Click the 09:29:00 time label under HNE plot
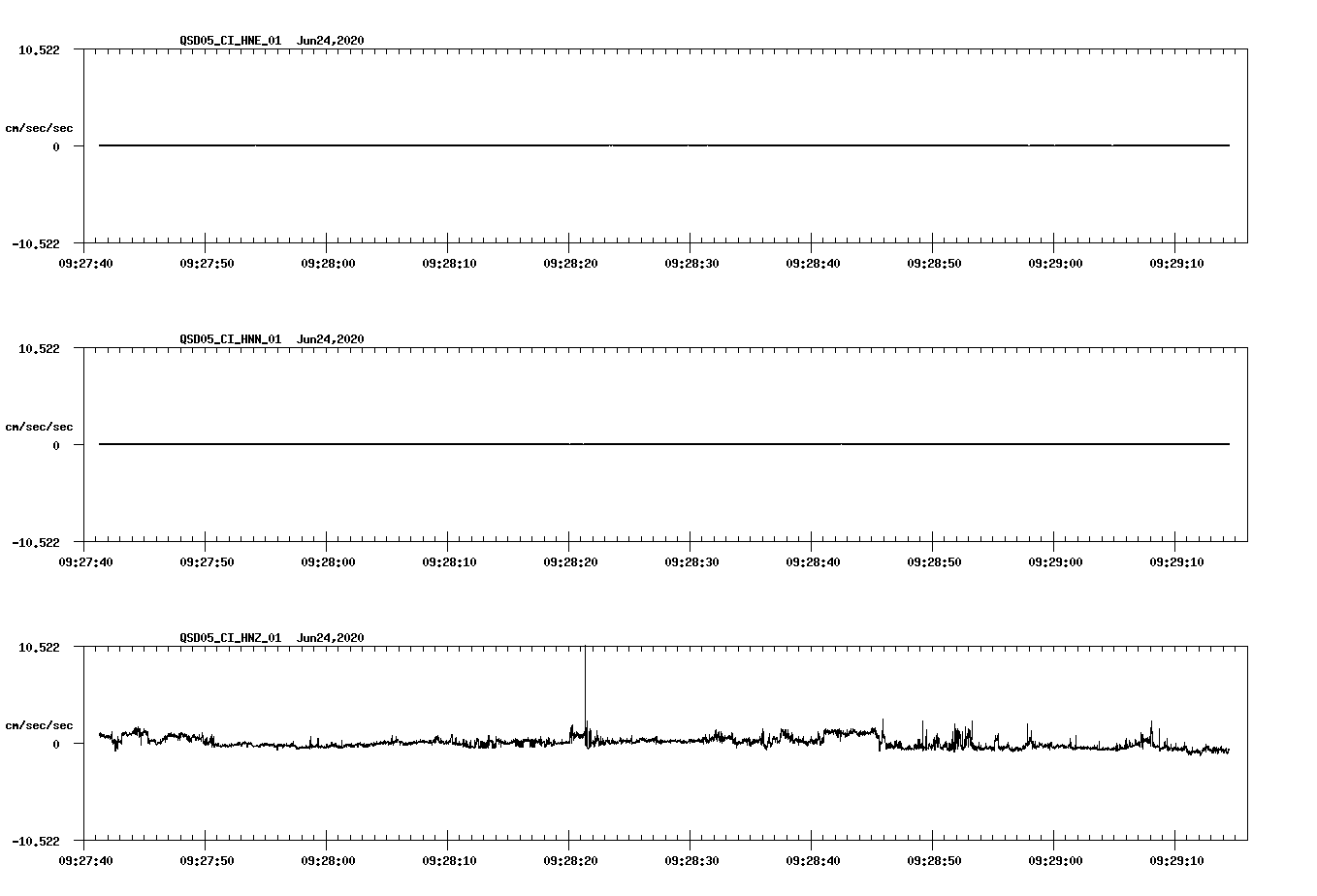This screenshot has height=896, width=1317. point(1055,264)
